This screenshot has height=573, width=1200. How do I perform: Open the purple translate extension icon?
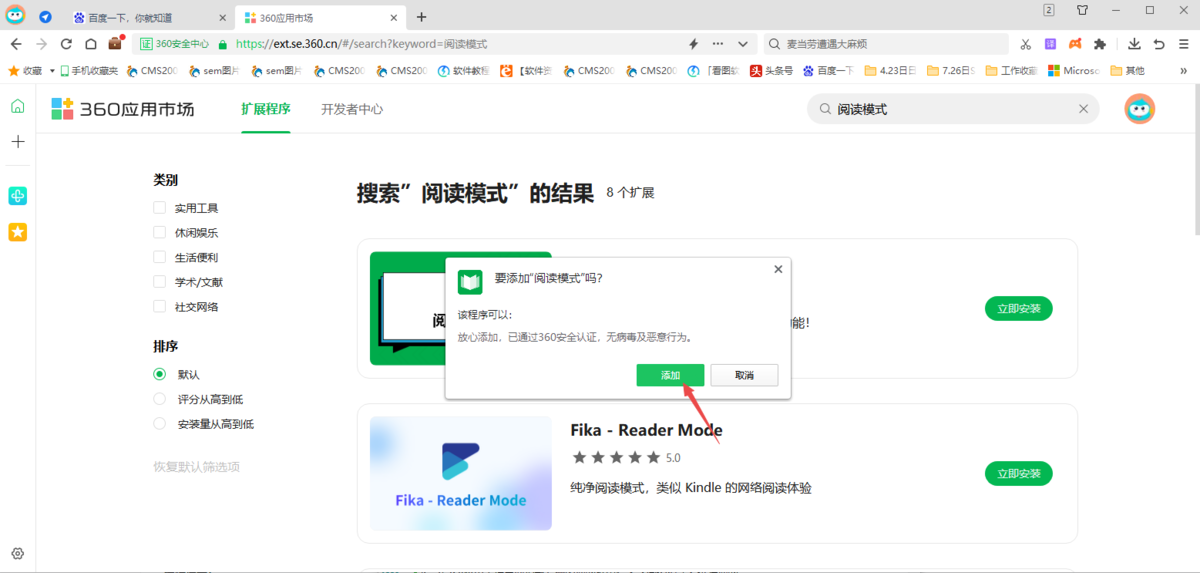pos(1050,44)
